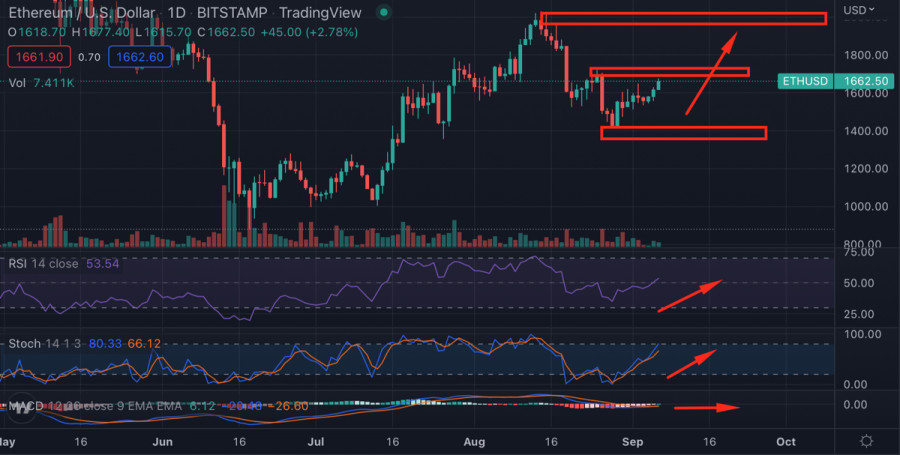Image resolution: width=900 pixels, height=455 pixels.
Task: Click the 75.00 RSI axis label
Action: pos(858,252)
